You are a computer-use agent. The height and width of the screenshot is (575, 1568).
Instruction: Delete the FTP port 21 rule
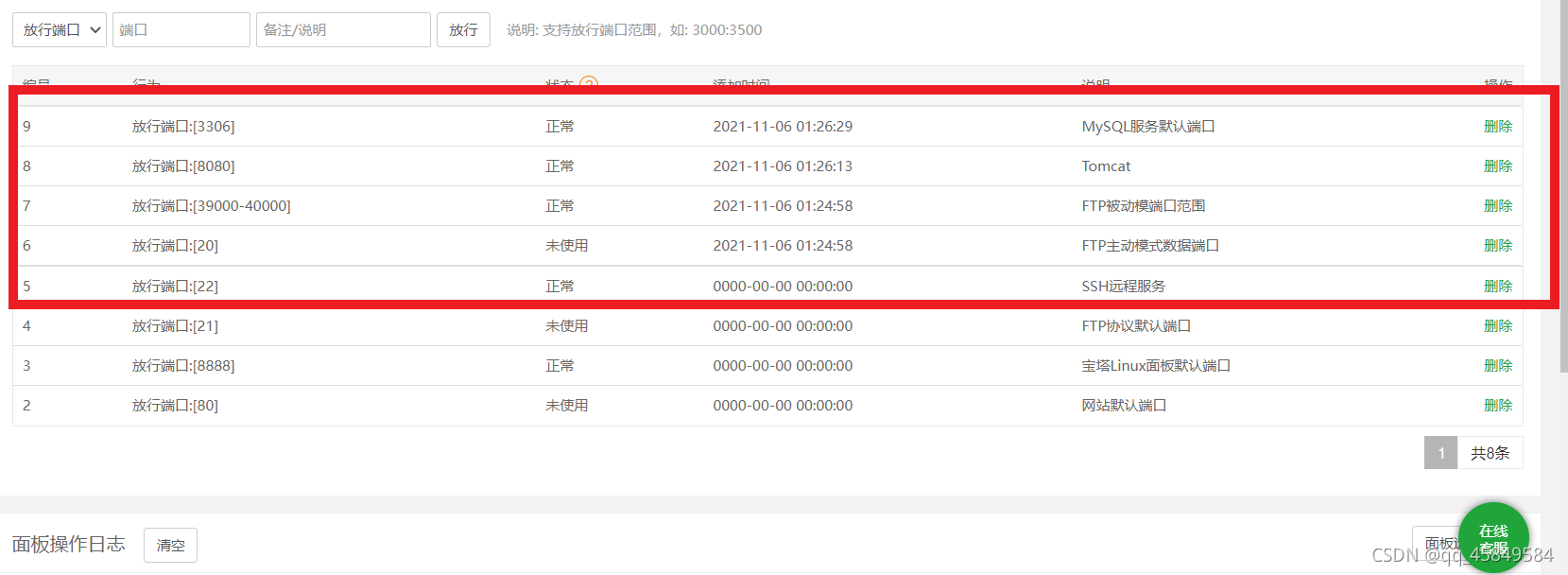pos(1498,325)
